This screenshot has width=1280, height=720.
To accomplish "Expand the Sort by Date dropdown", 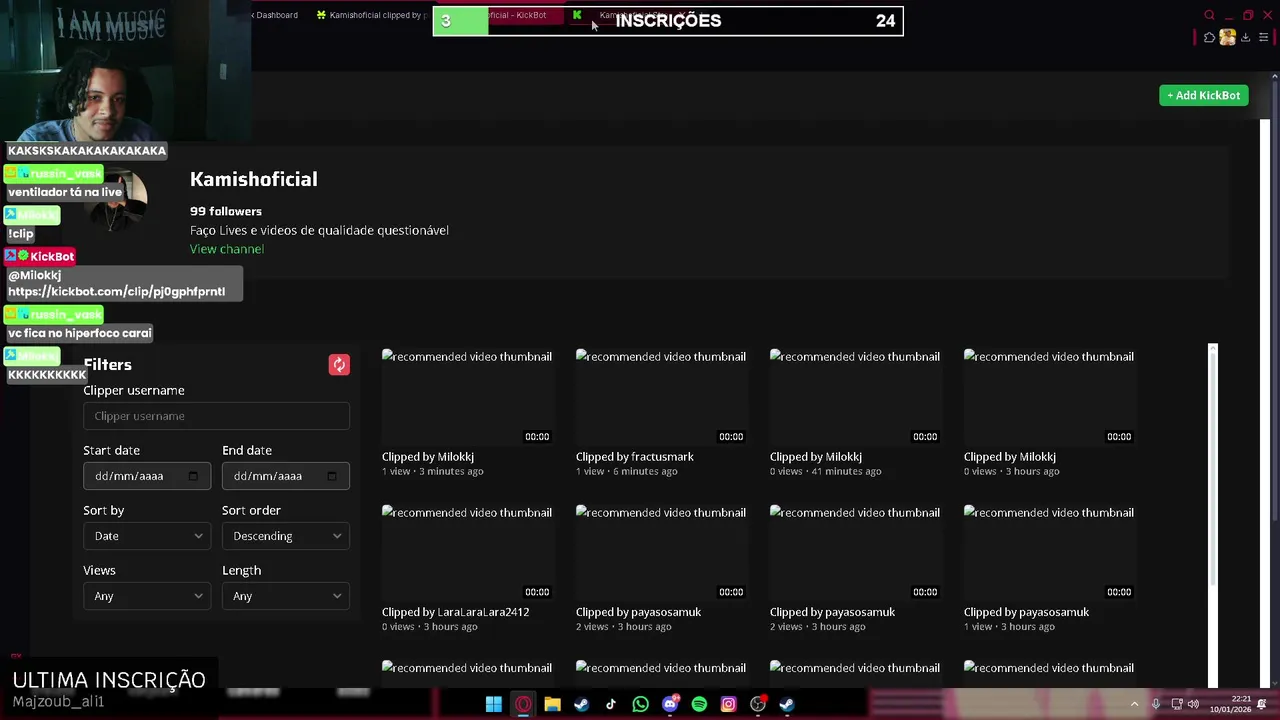I will tap(147, 536).
